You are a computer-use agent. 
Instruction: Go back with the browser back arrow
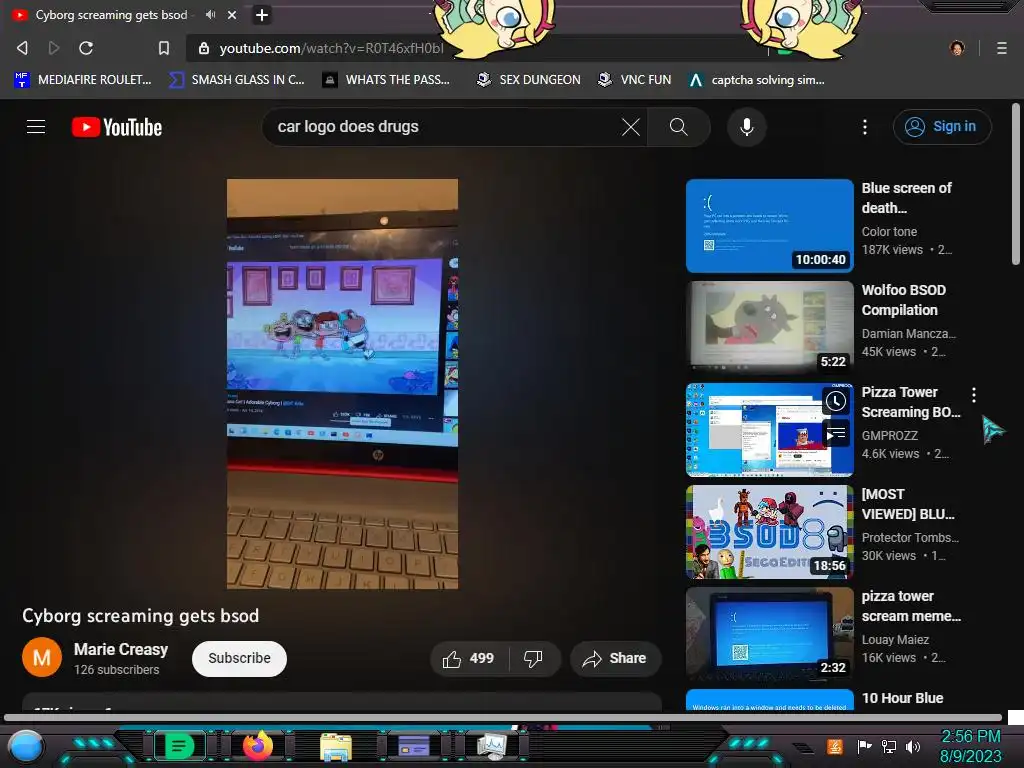22,48
